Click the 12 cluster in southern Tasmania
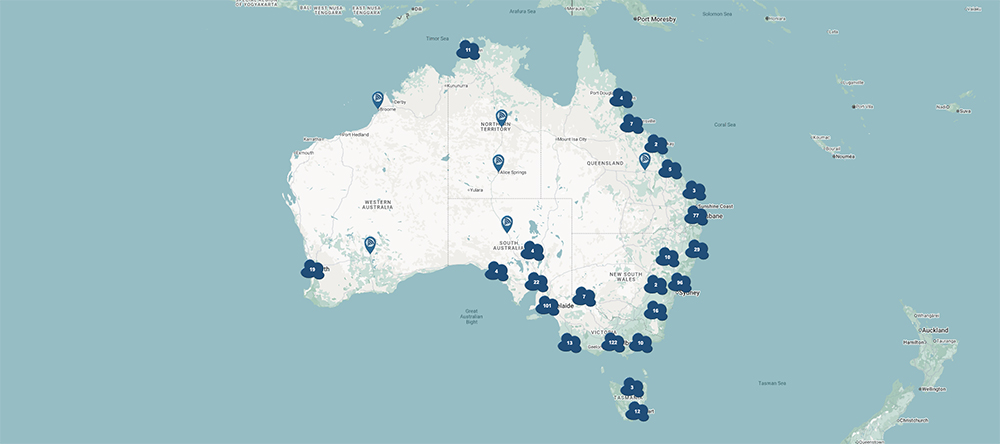1000x444 pixels. [637, 411]
